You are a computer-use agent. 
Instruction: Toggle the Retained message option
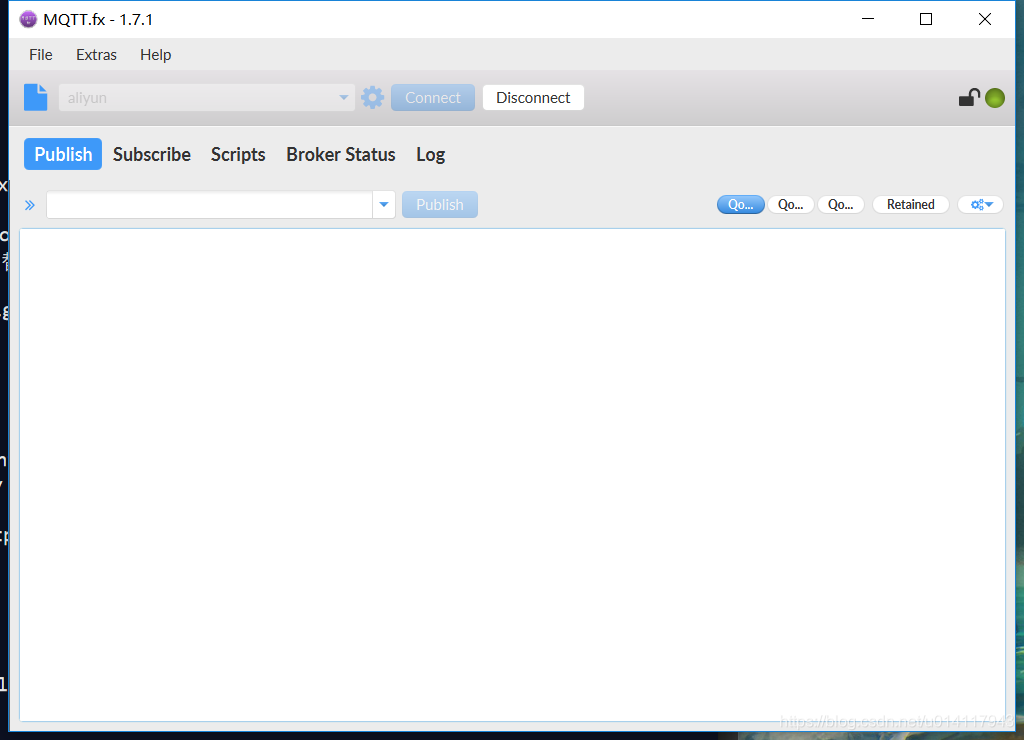[x=910, y=204]
